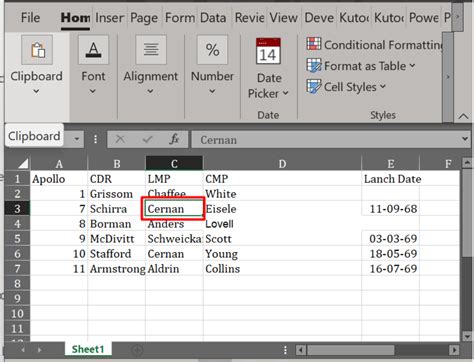Screen dimensions: 474x362
Task: Confirm the formula bar entry checkmark
Action: [x=147, y=139]
